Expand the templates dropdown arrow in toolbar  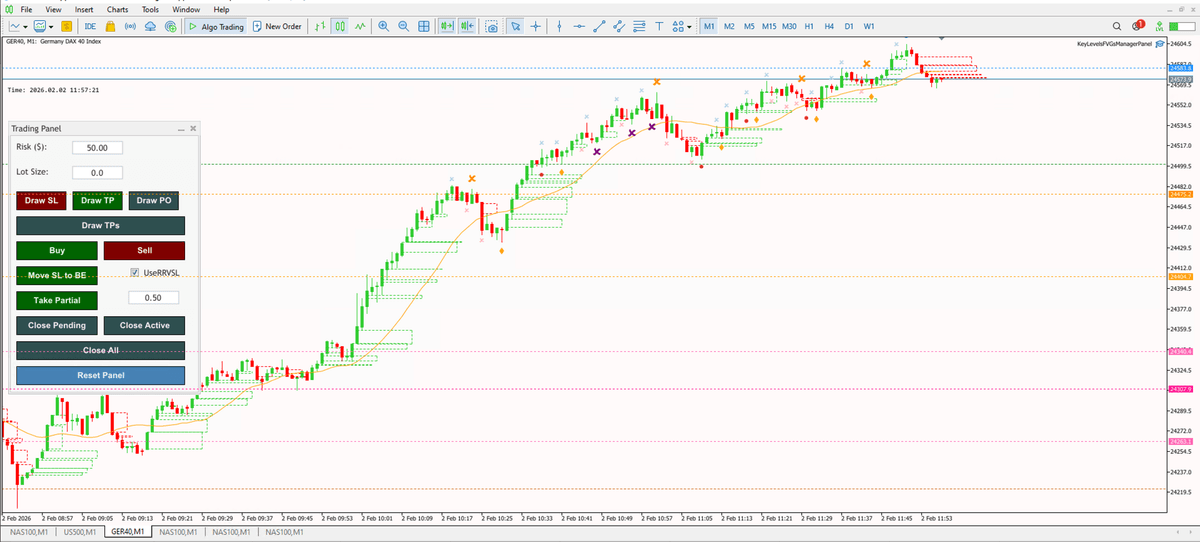coord(52,27)
